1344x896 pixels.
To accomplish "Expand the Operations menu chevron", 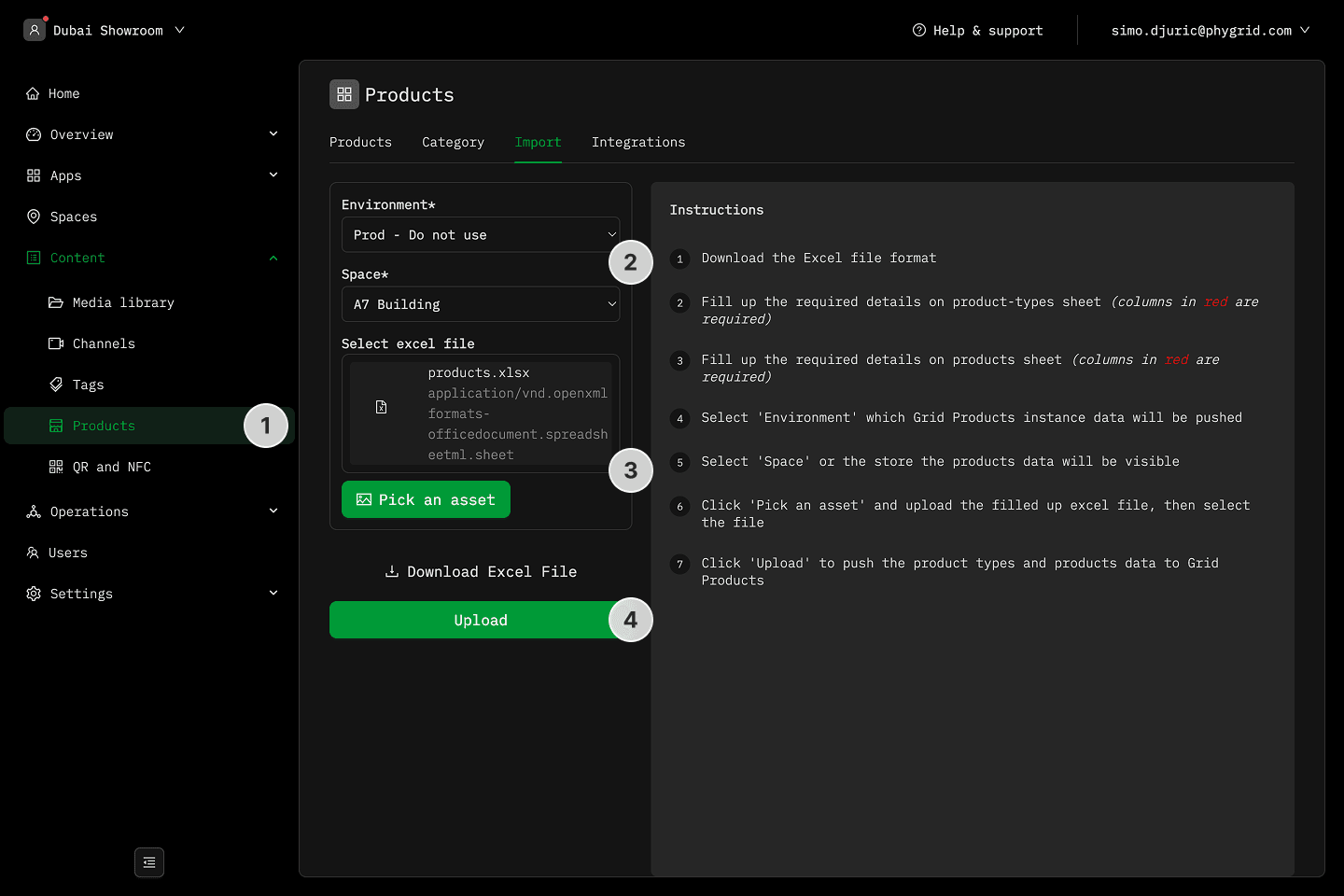I will (x=273, y=511).
